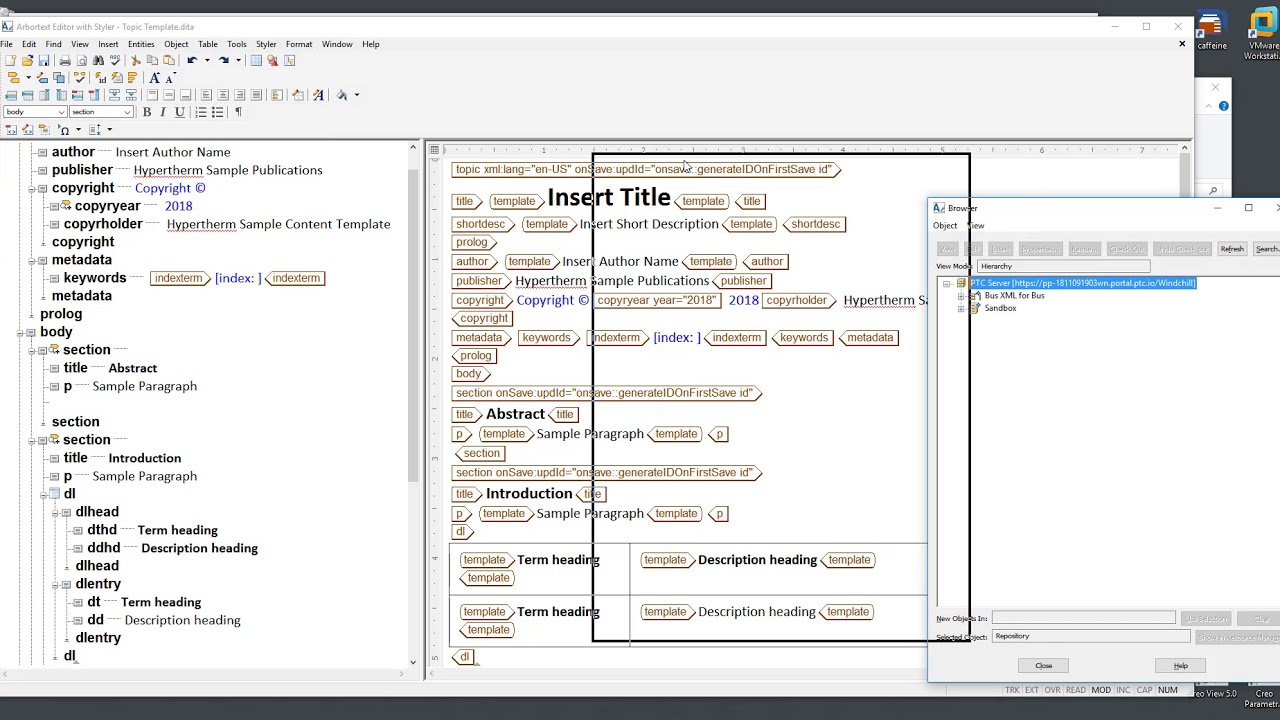Collapse the dlhead node in the tree
The width and height of the screenshot is (1280, 720).
(54, 511)
